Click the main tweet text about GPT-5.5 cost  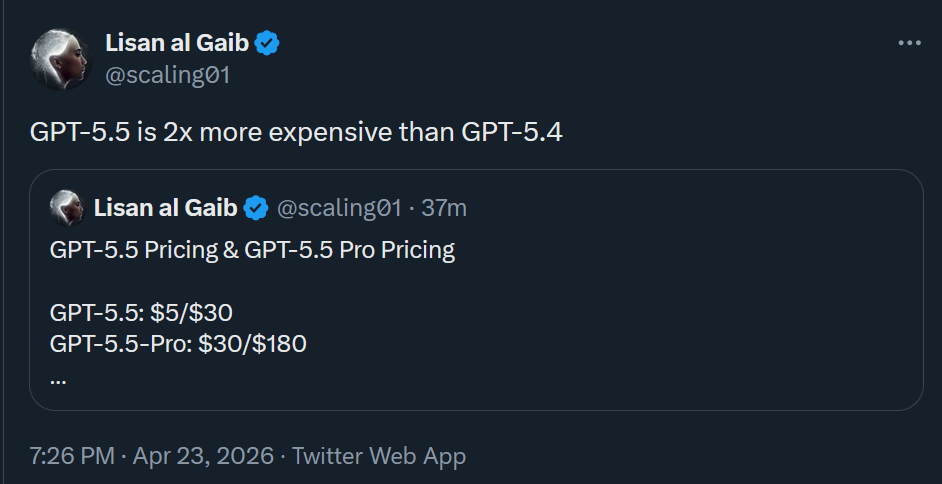click(x=296, y=132)
